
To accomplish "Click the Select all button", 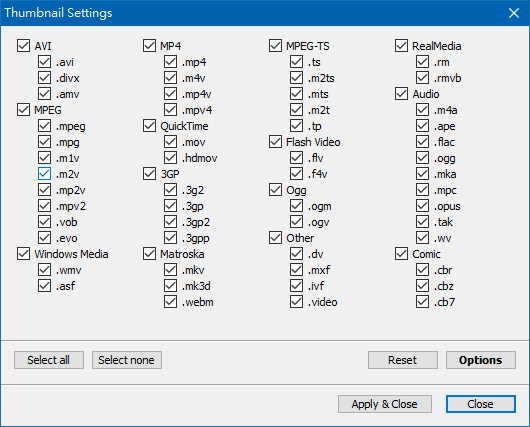I will click(x=49, y=360).
